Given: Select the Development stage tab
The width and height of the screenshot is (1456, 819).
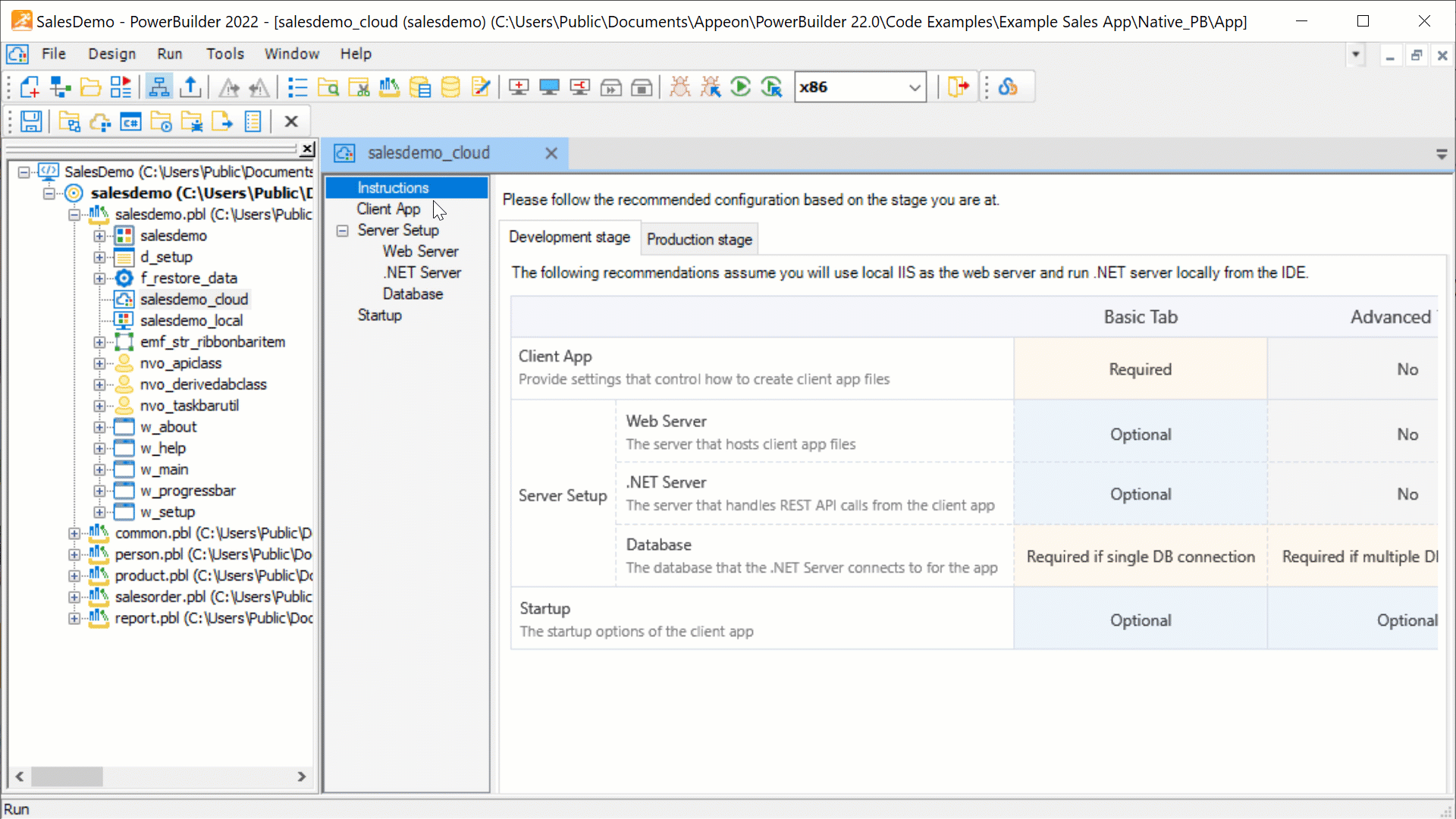Looking at the screenshot, I should pos(570,237).
